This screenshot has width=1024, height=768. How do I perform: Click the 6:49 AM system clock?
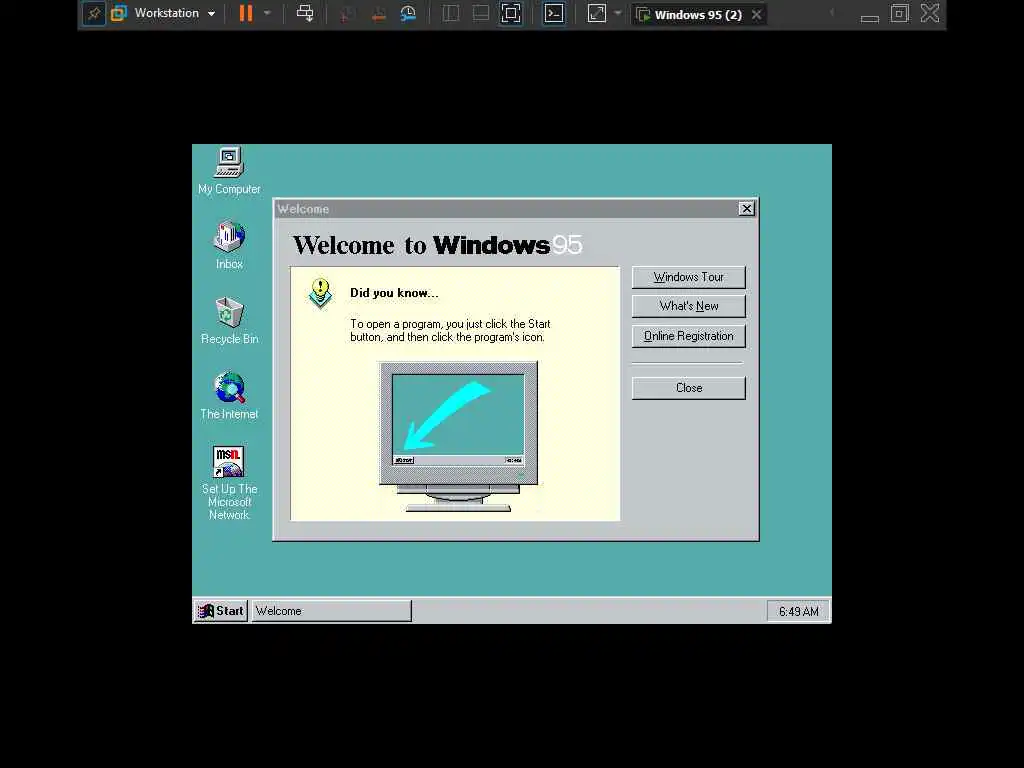click(x=798, y=611)
